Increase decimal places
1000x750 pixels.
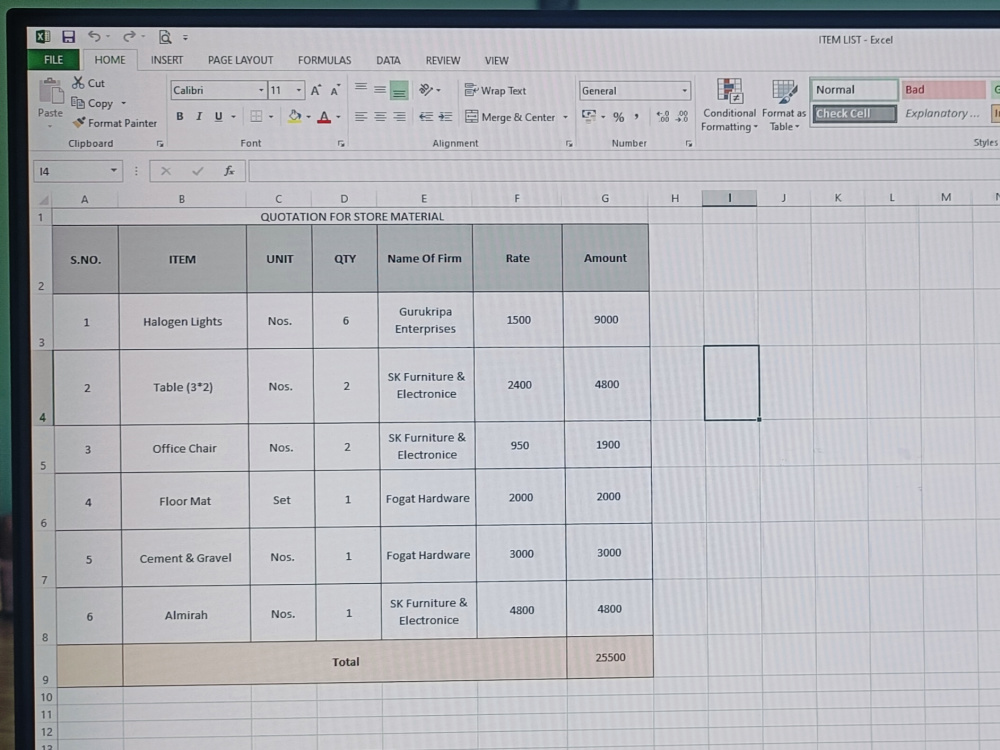click(x=663, y=117)
